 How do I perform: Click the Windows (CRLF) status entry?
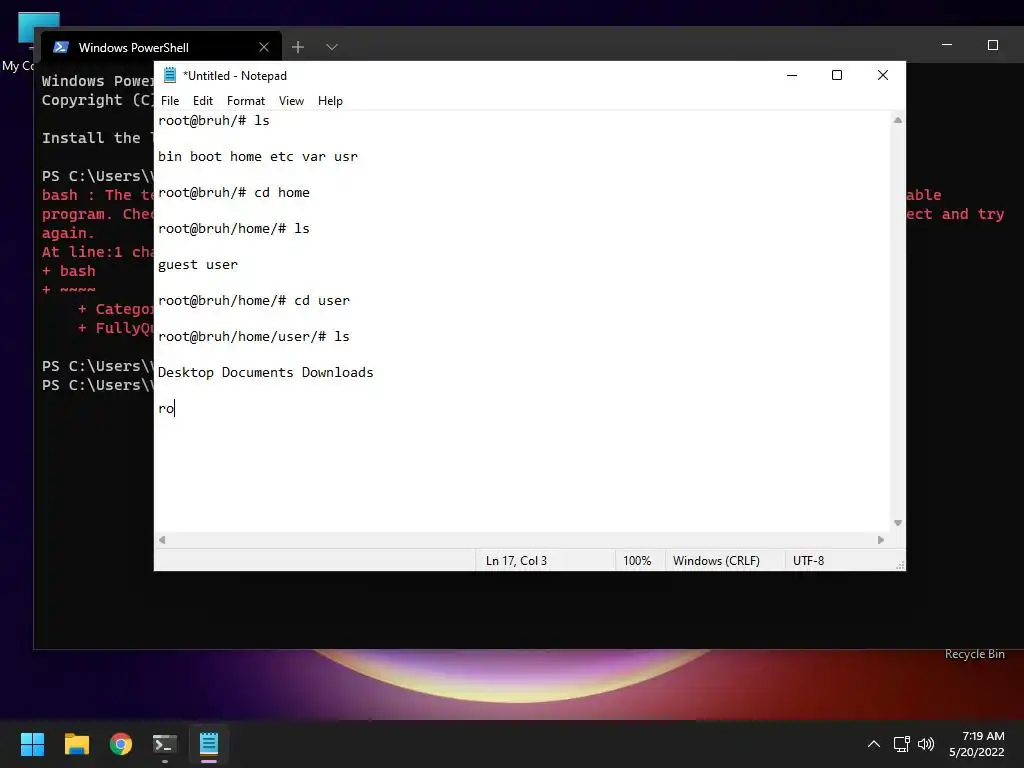(716, 560)
